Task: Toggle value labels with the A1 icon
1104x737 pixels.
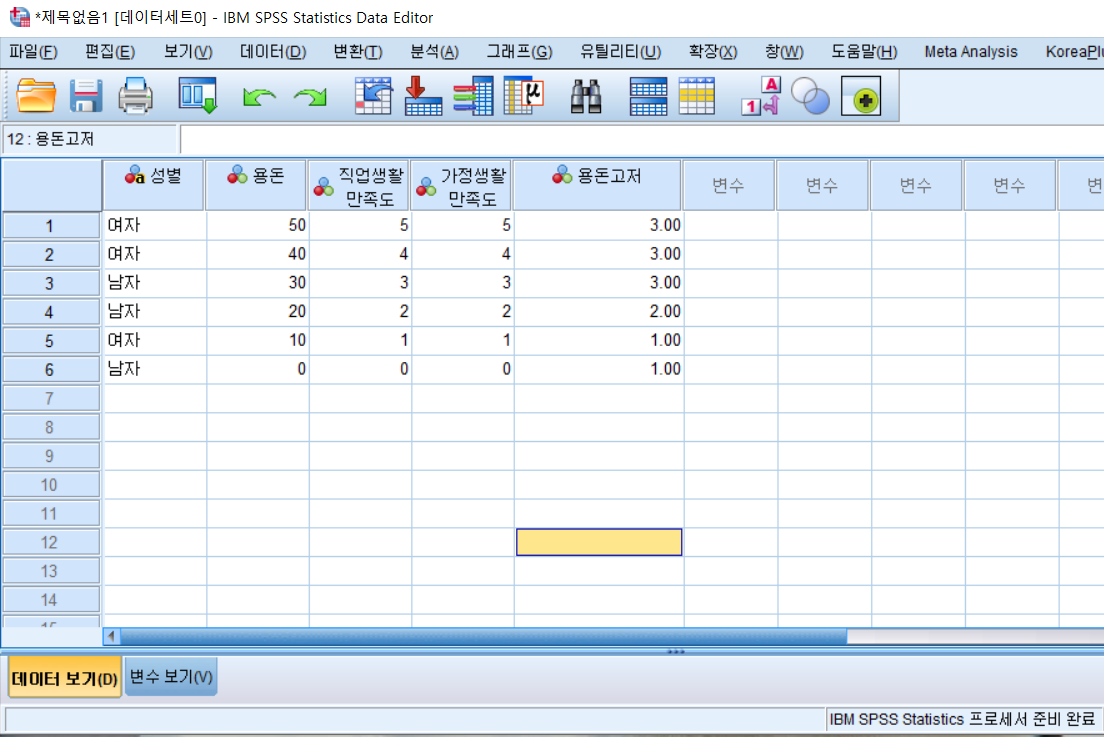Action: coord(762,96)
